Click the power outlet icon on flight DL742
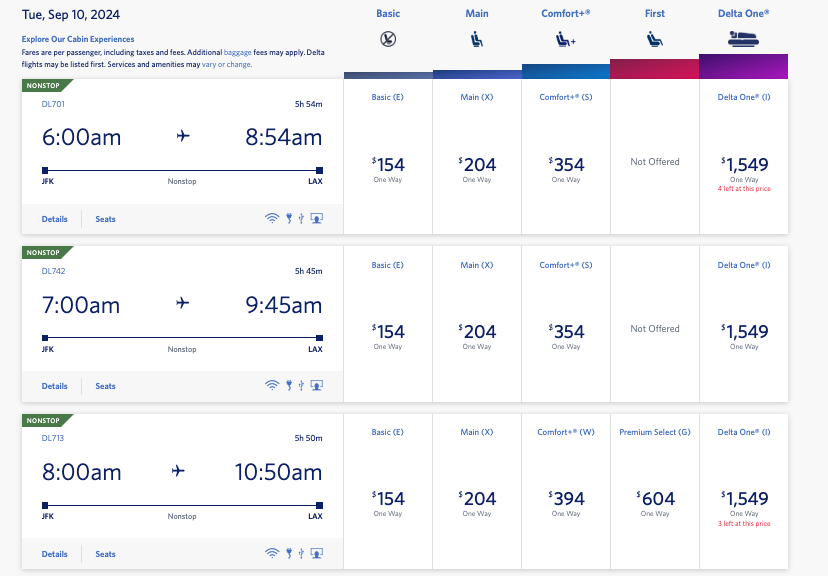The height and width of the screenshot is (576, 828). pyautogui.click(x=288, y=385)
